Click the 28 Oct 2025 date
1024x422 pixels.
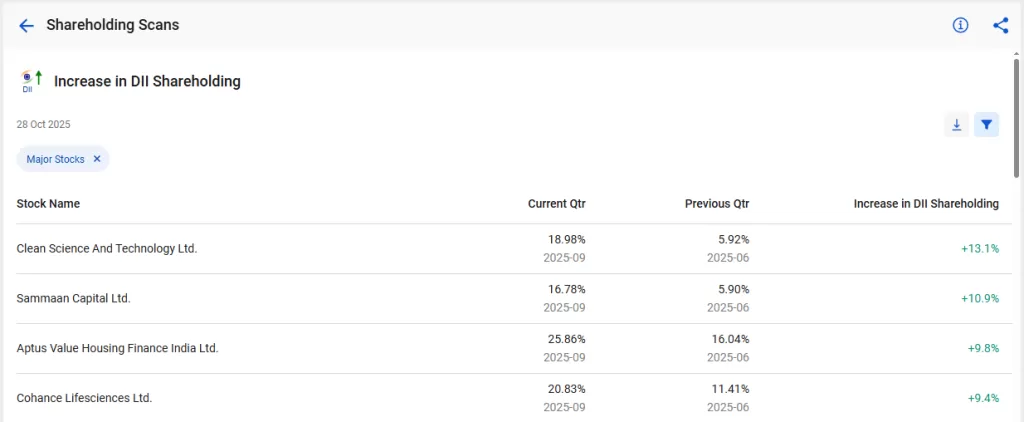43,125
